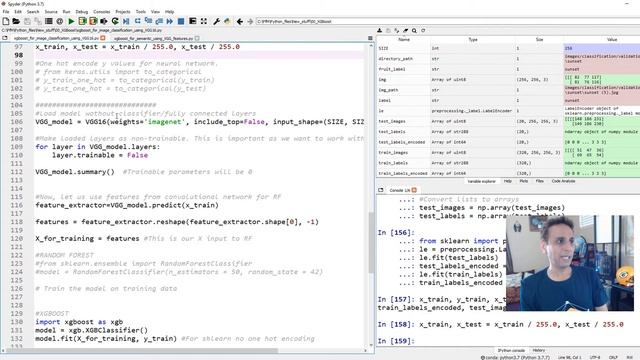Open the Tools menu
The image size is (640, 360).
coord(141,12)
